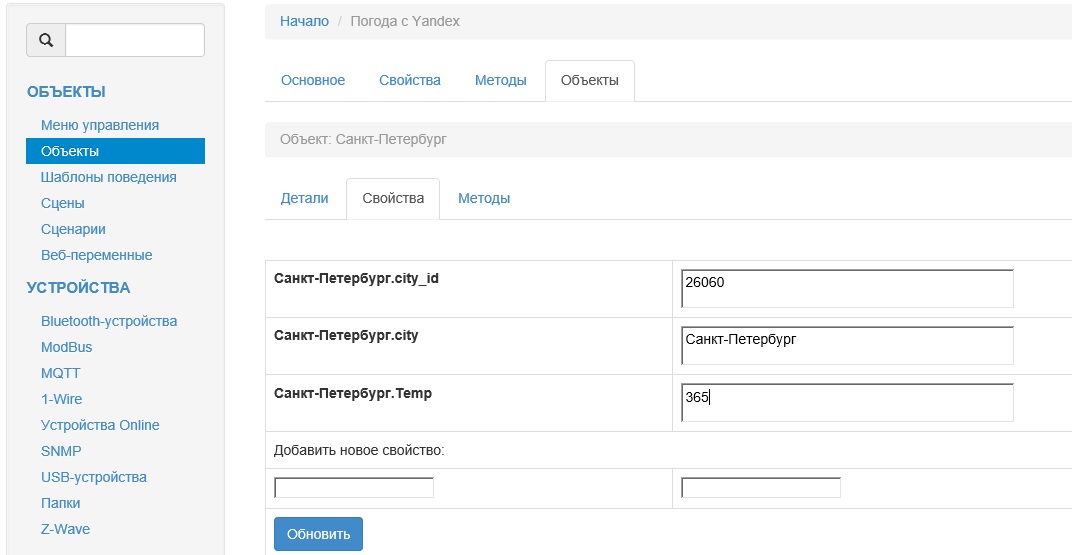The image size is (1072, 555).
Task: Click the new property value field
Action: tap(760, 488)
